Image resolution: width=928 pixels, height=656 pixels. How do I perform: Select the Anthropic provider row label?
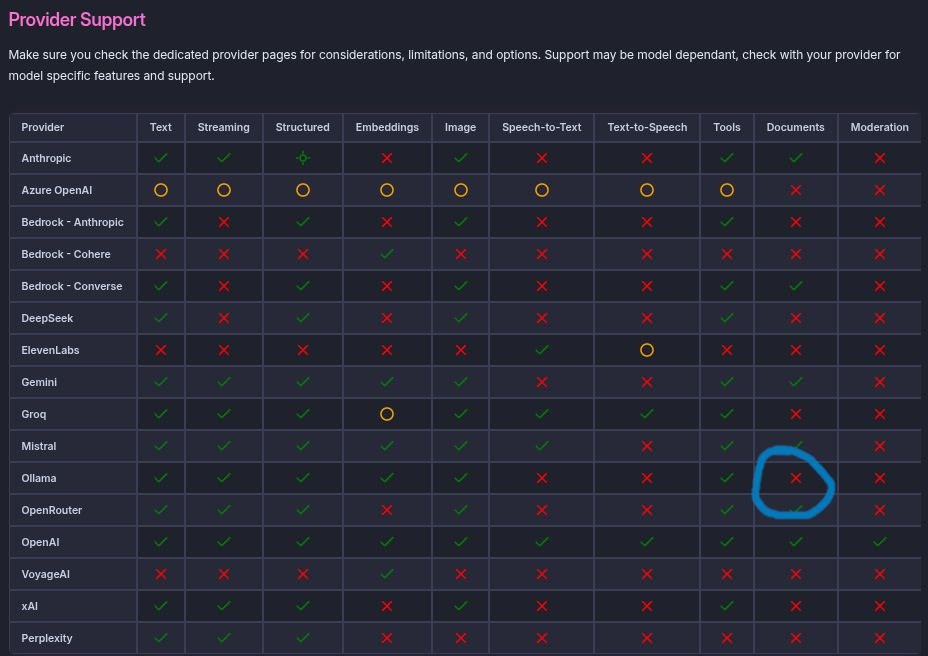click(46, 158)
